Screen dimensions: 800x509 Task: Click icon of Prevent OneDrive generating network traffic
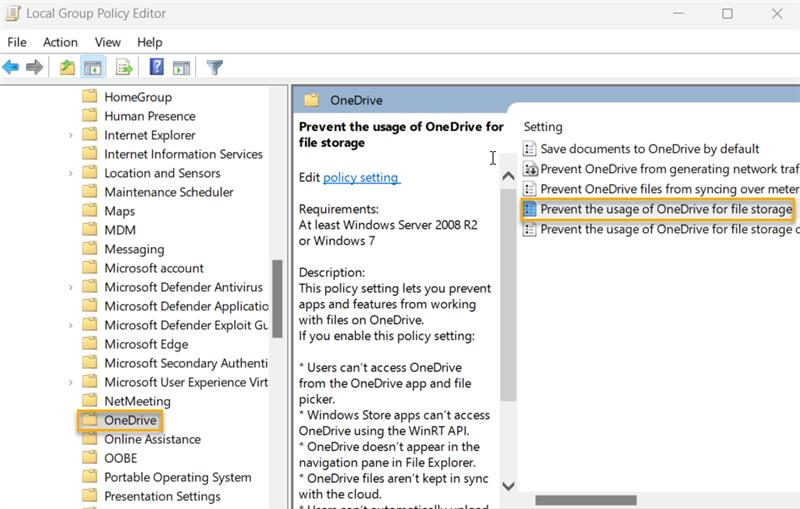530,168
